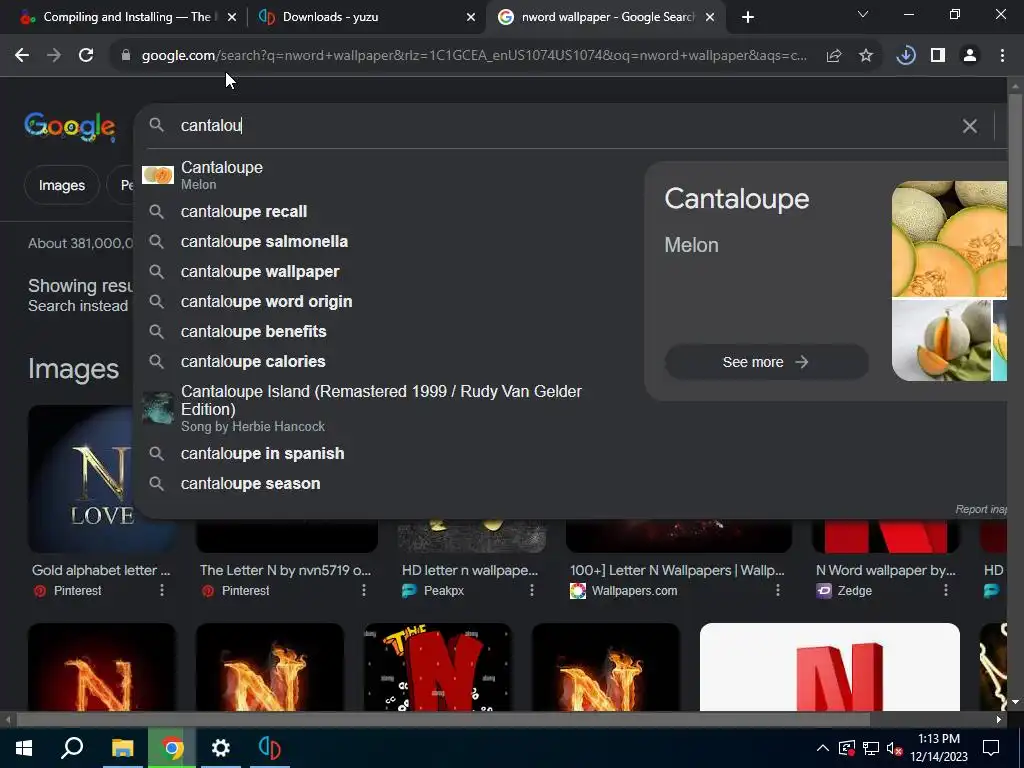Open the Windows notification center

tap(991, 748)
